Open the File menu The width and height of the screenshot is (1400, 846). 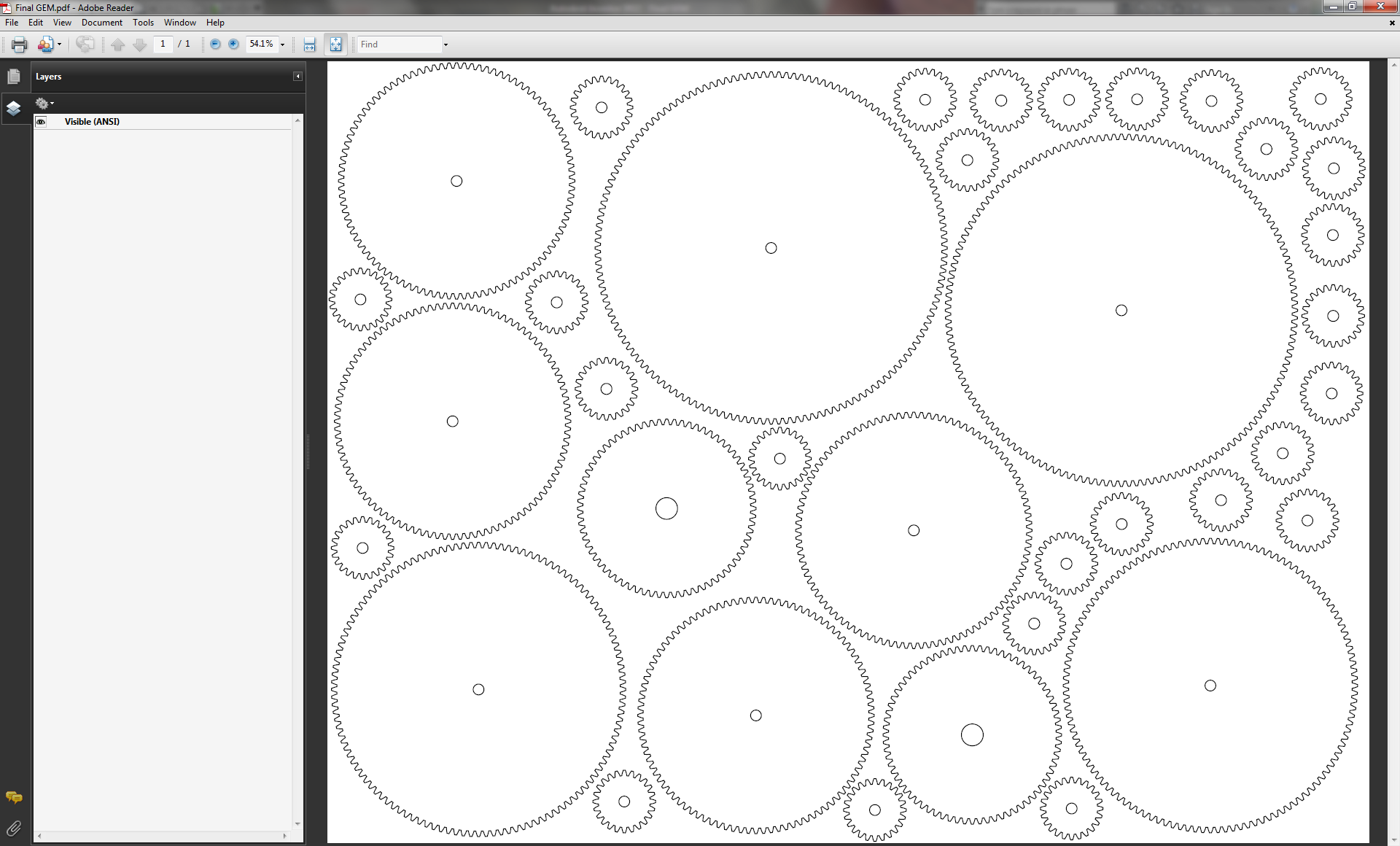tap(12, 23)
